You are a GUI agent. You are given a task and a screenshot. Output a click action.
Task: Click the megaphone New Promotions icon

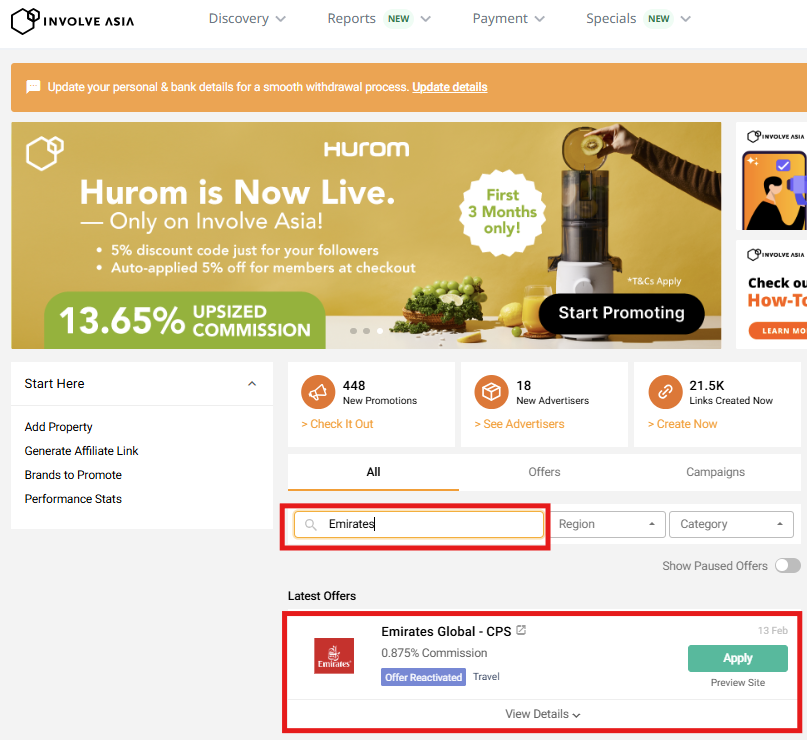(317, 393)
